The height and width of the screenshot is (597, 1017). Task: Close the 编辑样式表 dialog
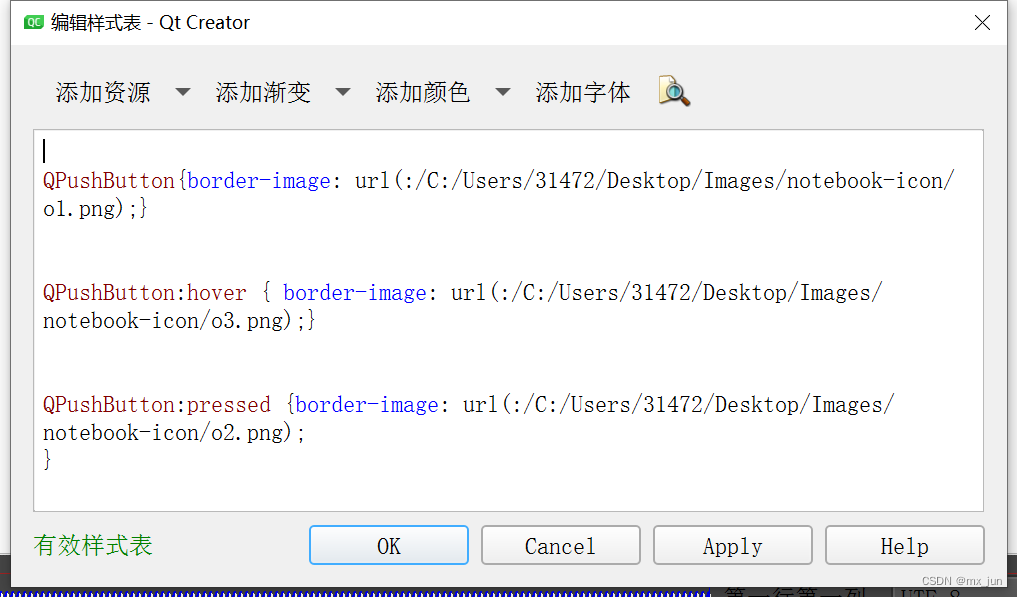coord(982,23)
